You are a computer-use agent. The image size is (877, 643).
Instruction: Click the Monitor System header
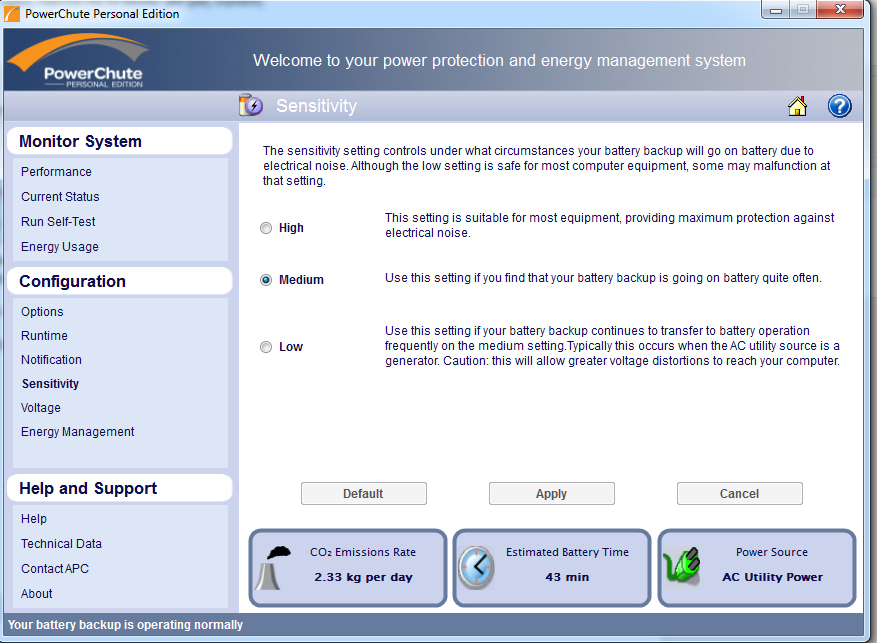point(120,141)
